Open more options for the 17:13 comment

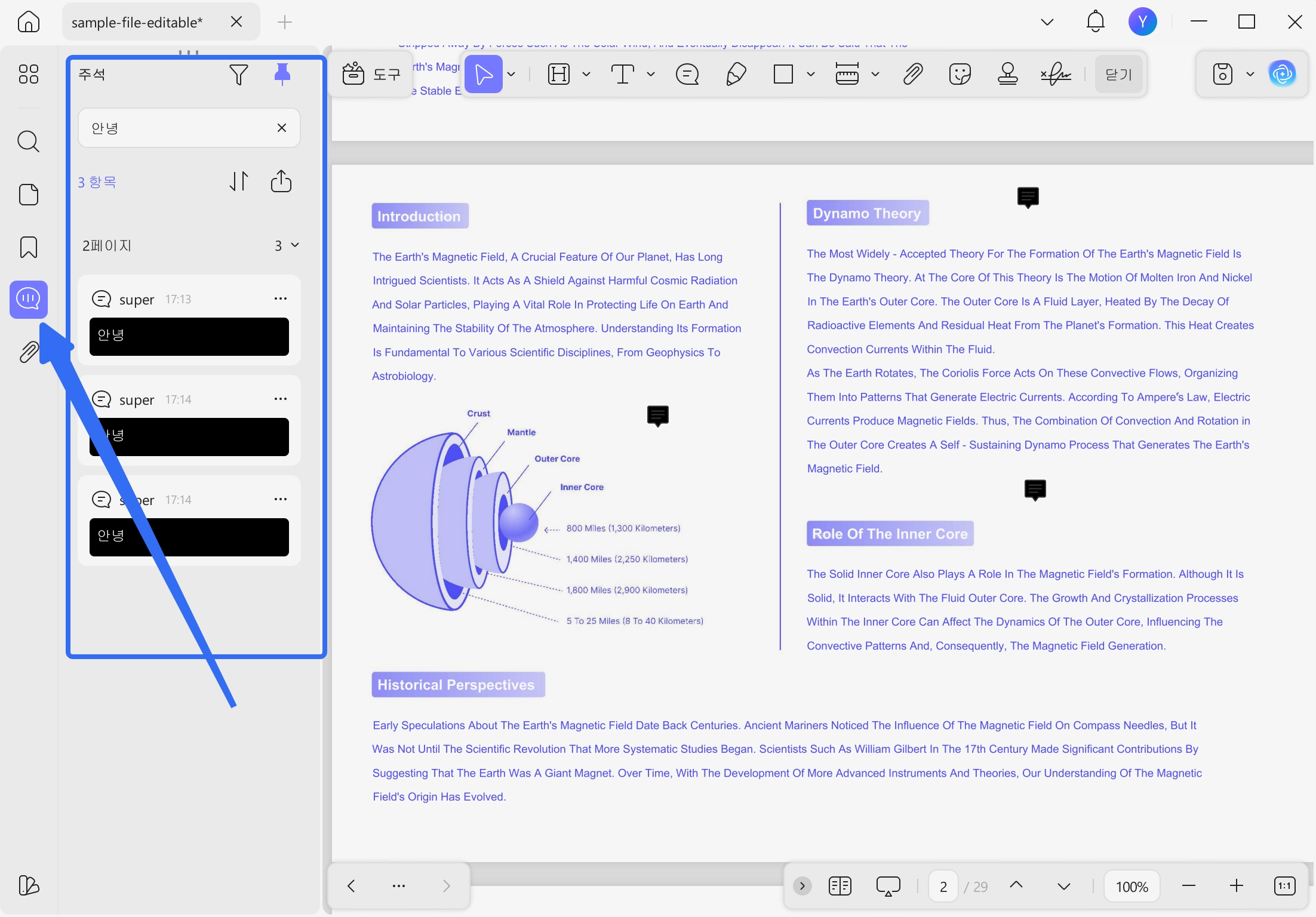[x=281, y=299]
